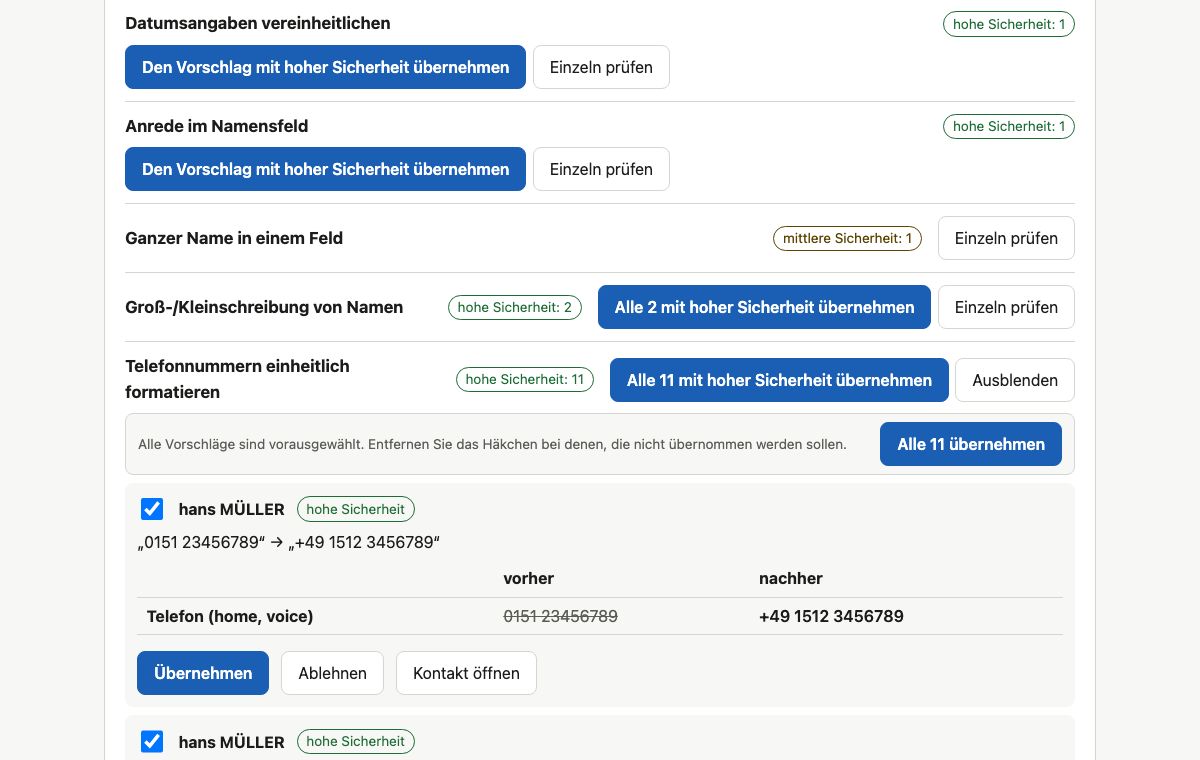This screenshot has width=1200, height=760.
Task: Click Einzeln prüfen under Datumsangaben vereinheitlichen
Action: click(x=601, y=67)
